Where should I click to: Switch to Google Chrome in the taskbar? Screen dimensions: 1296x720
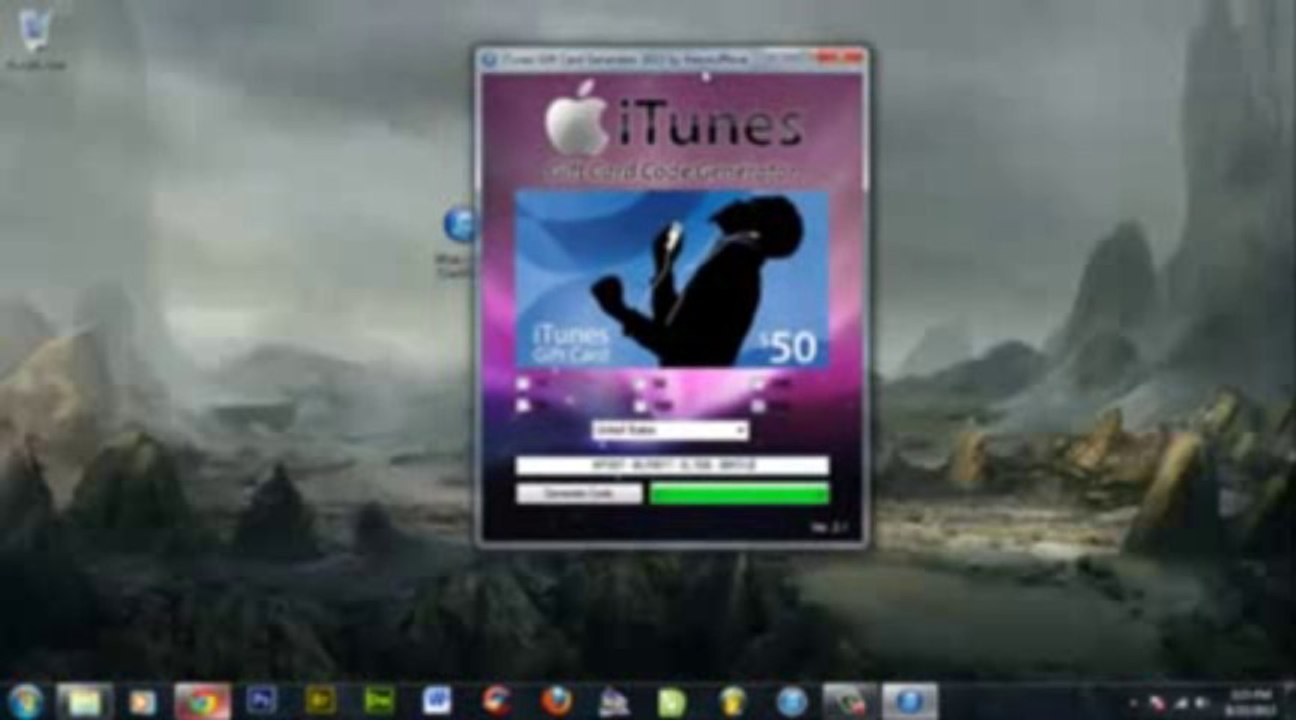click(x=203, y=701)
